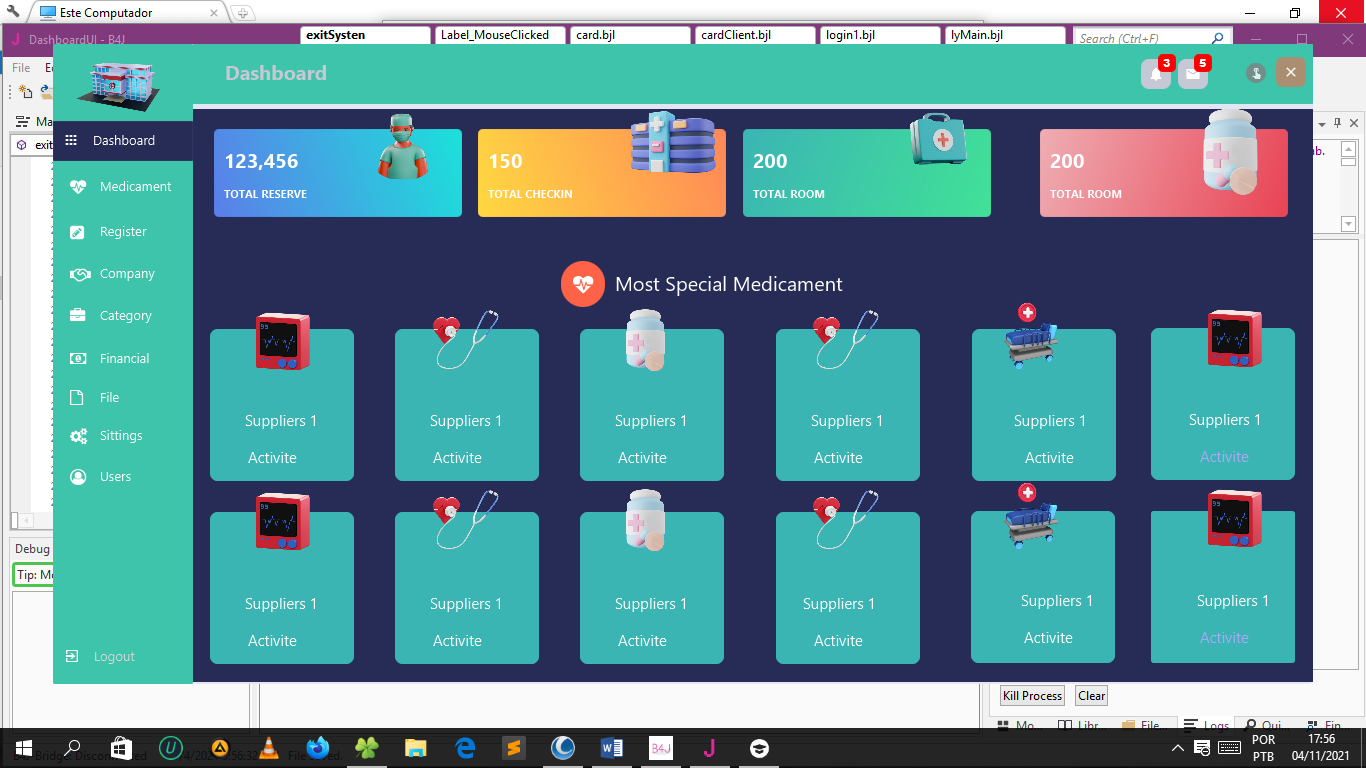Screen dimensions: 1366x768
Task: Click the File document icon in sidebar
Action: (77, 398)
